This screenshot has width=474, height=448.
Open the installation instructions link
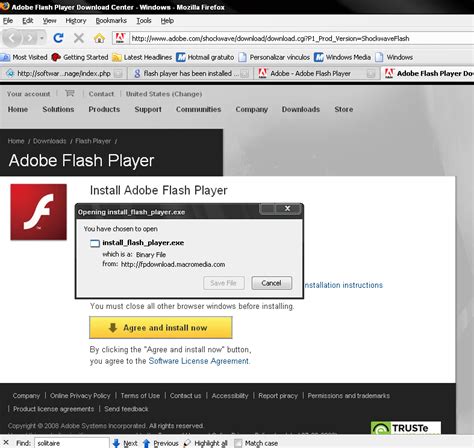point(344,285)
